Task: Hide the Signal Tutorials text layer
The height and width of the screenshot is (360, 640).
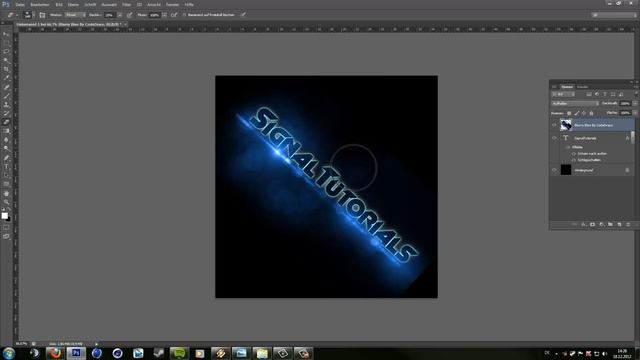Action: 554,138
